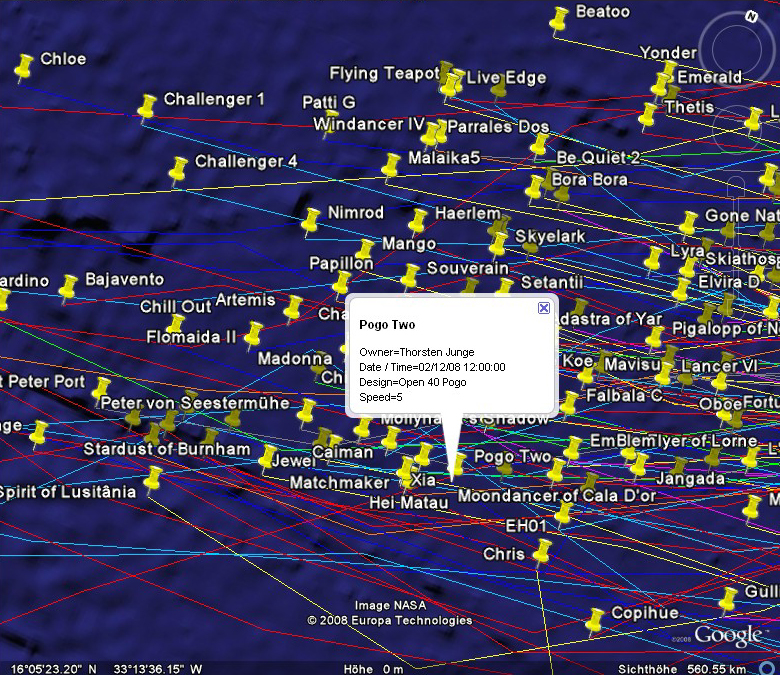Click the compass N to reset north

coord(750,16)
